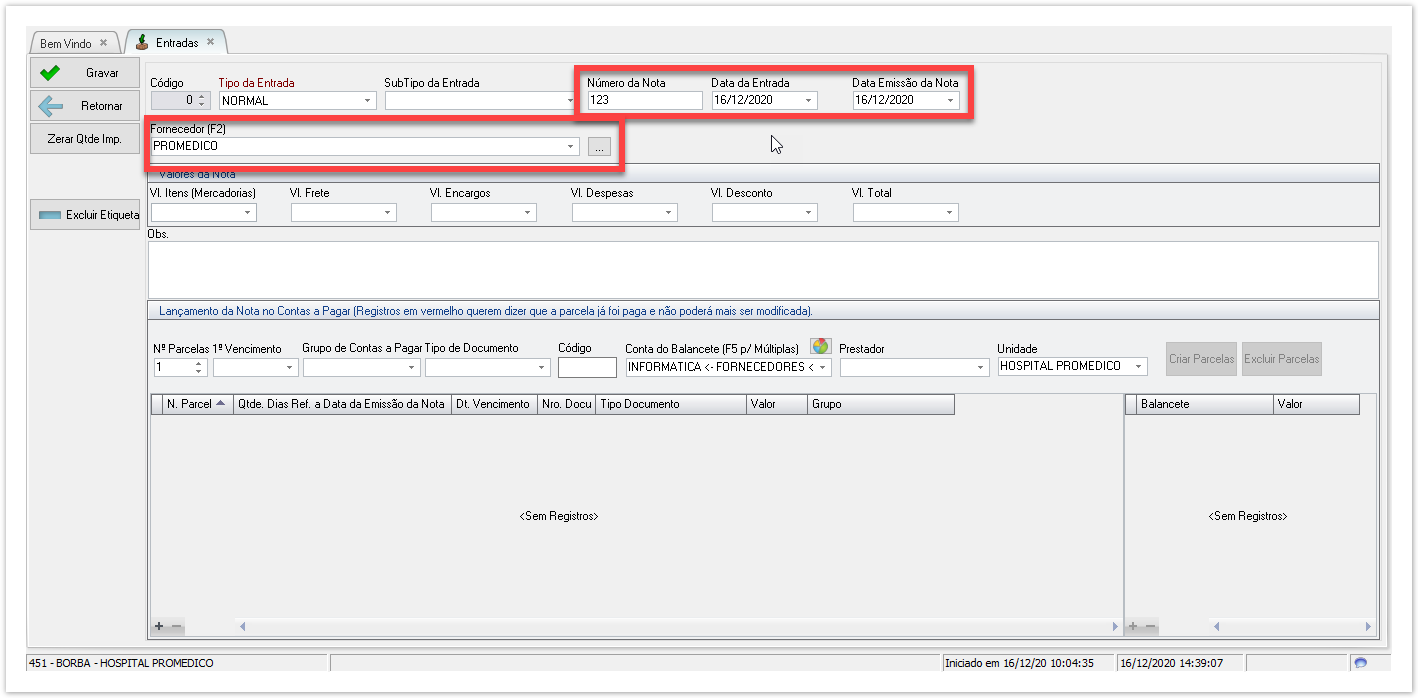1418x698 pixels.
Task: Expand the Tipo da Entrada dropdown
Action: click(x=367, y=101)
